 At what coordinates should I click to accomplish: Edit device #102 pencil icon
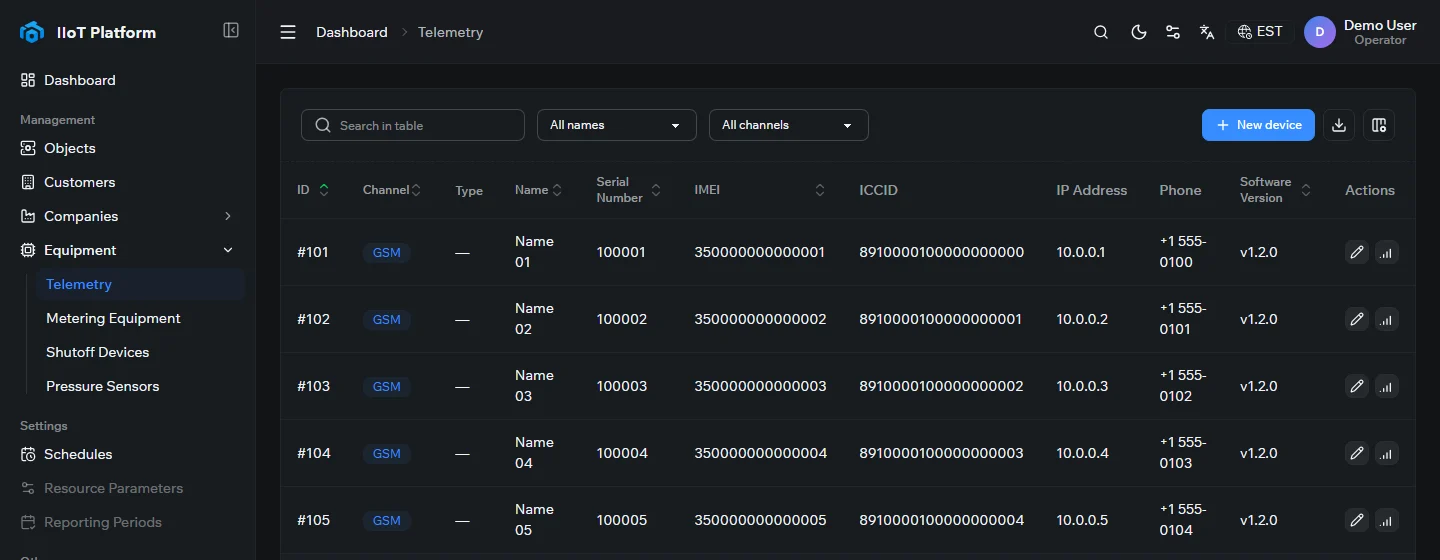1357,319
